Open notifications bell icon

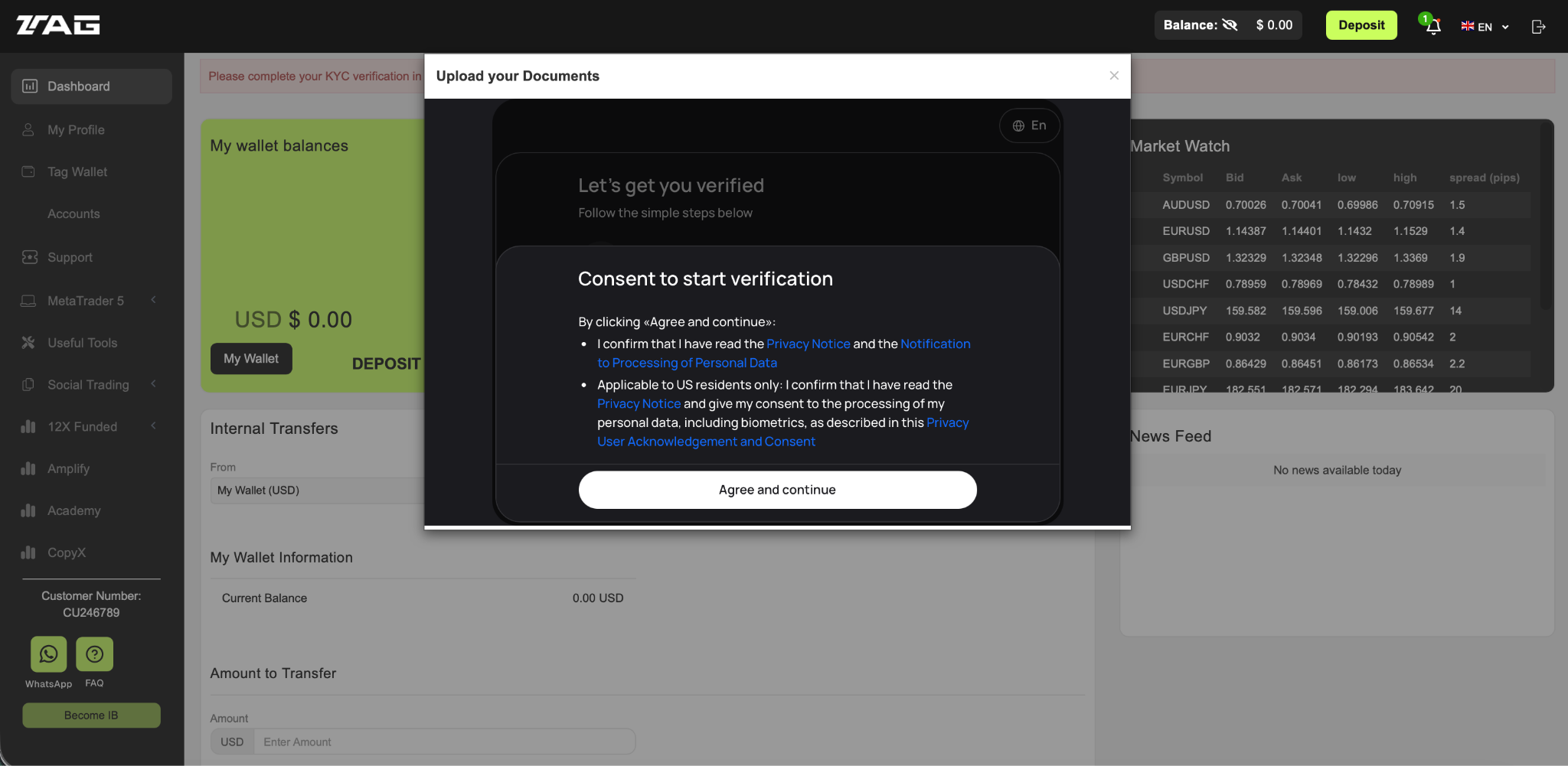(x=1433, y=26)
